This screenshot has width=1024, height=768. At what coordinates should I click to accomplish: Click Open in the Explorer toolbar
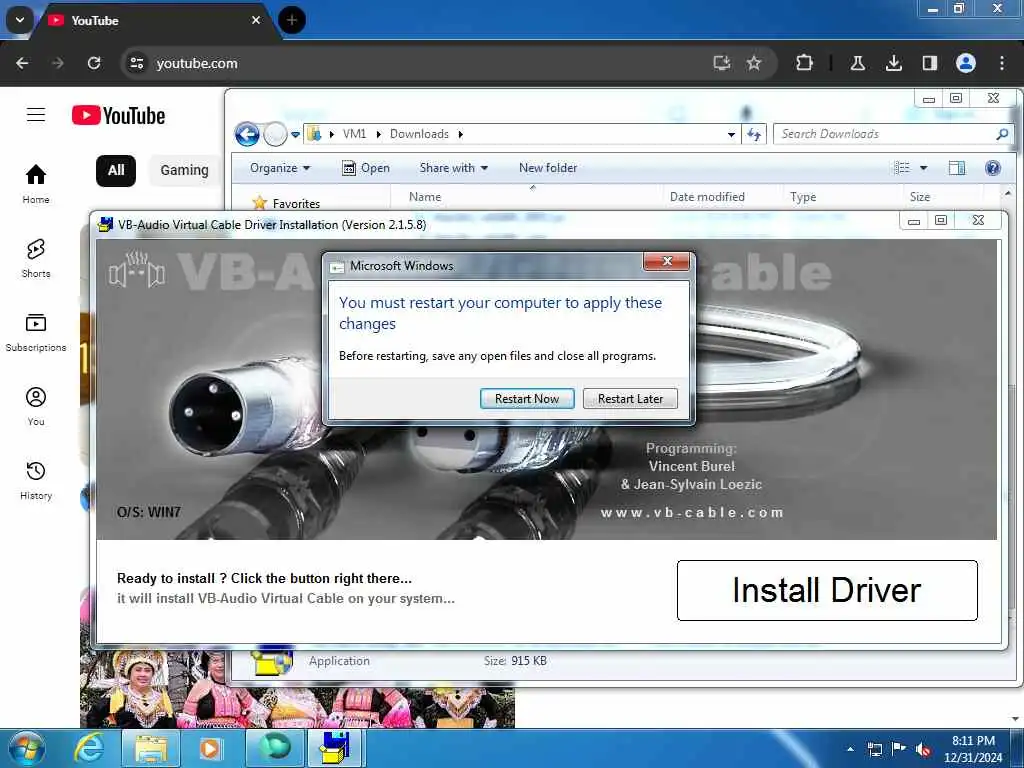click(x=366, y=168)
